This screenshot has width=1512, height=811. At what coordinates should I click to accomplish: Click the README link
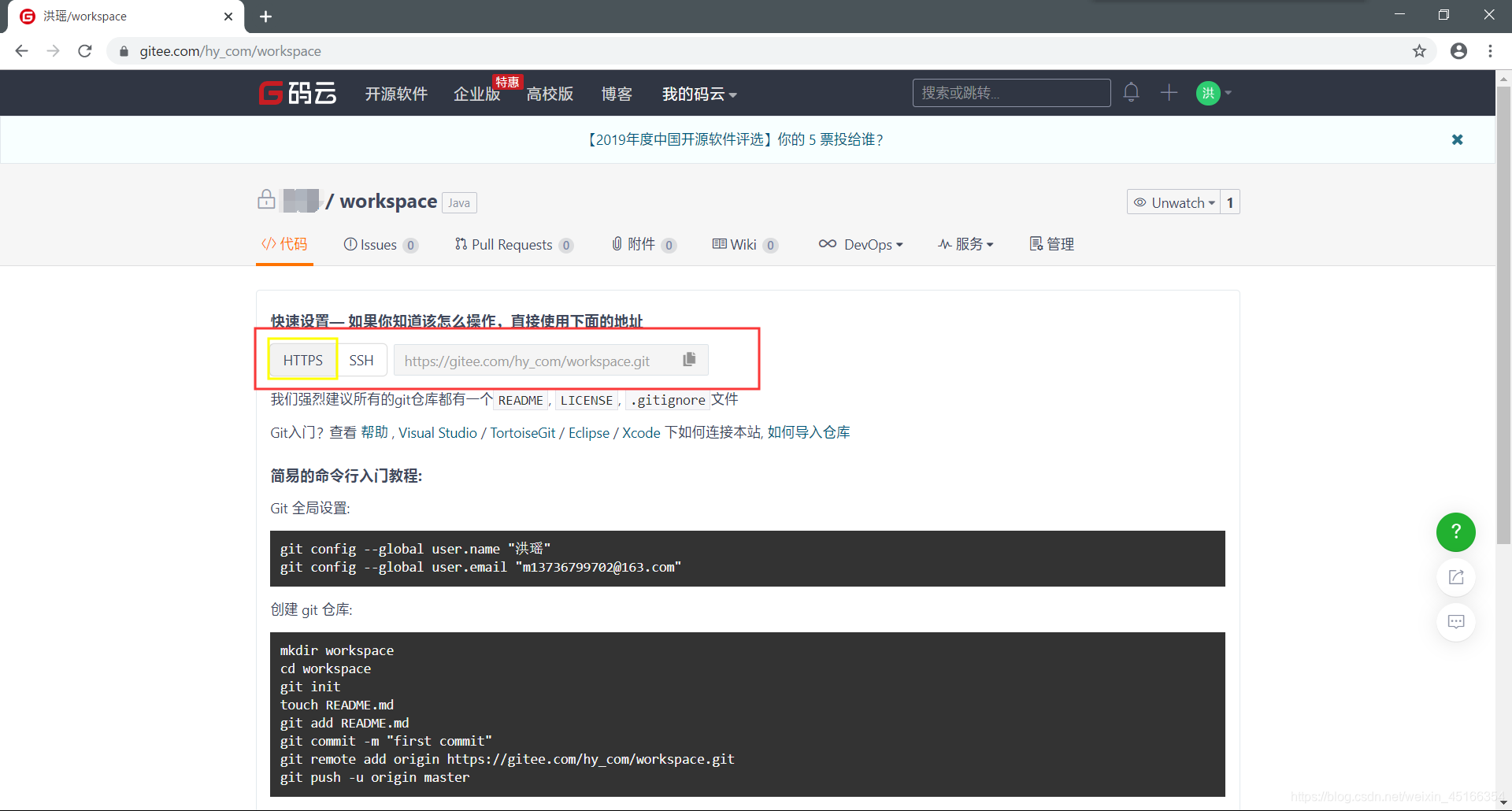pos(521,400)
